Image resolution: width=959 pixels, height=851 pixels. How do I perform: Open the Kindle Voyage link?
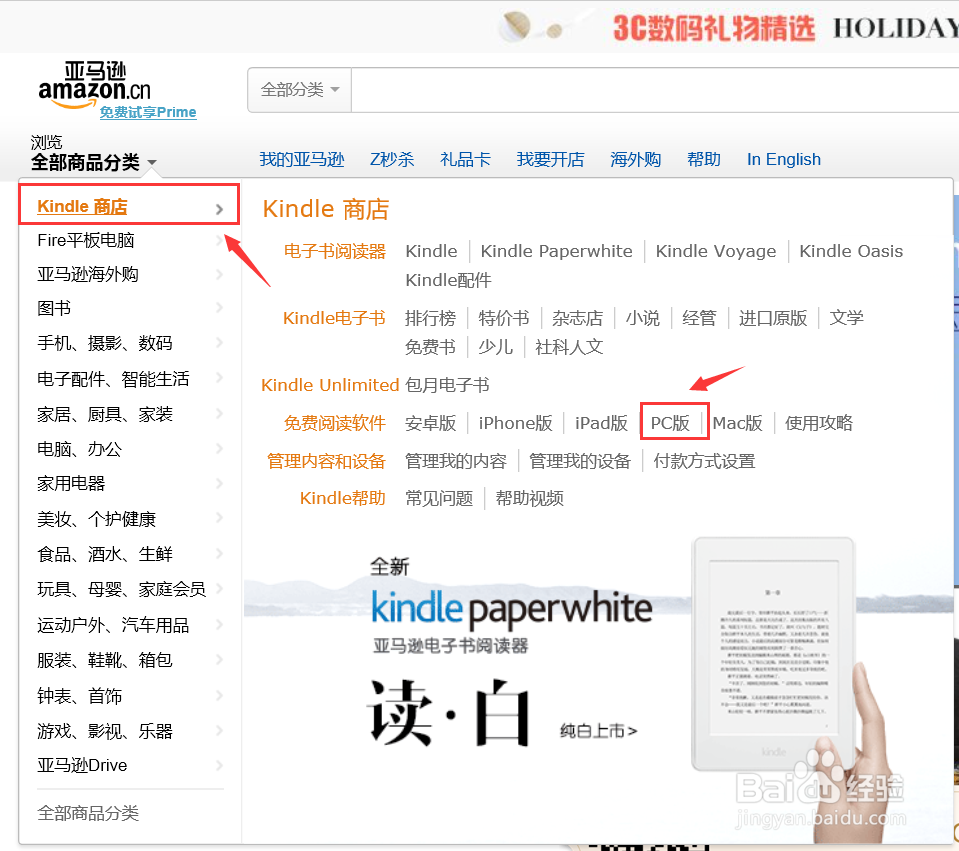tap(716, 251)
